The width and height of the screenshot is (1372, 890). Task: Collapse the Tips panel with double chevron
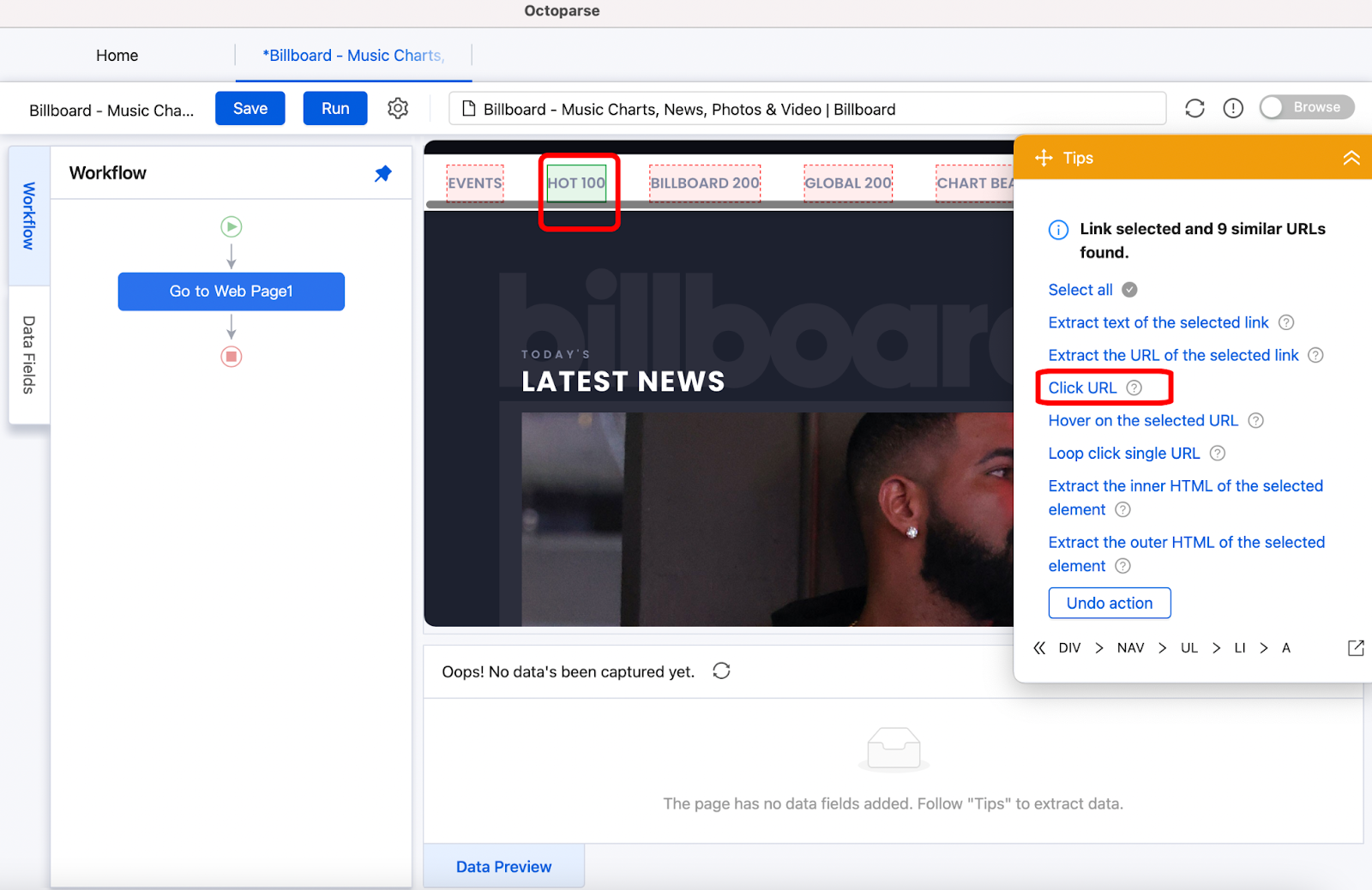[1351, 158]
